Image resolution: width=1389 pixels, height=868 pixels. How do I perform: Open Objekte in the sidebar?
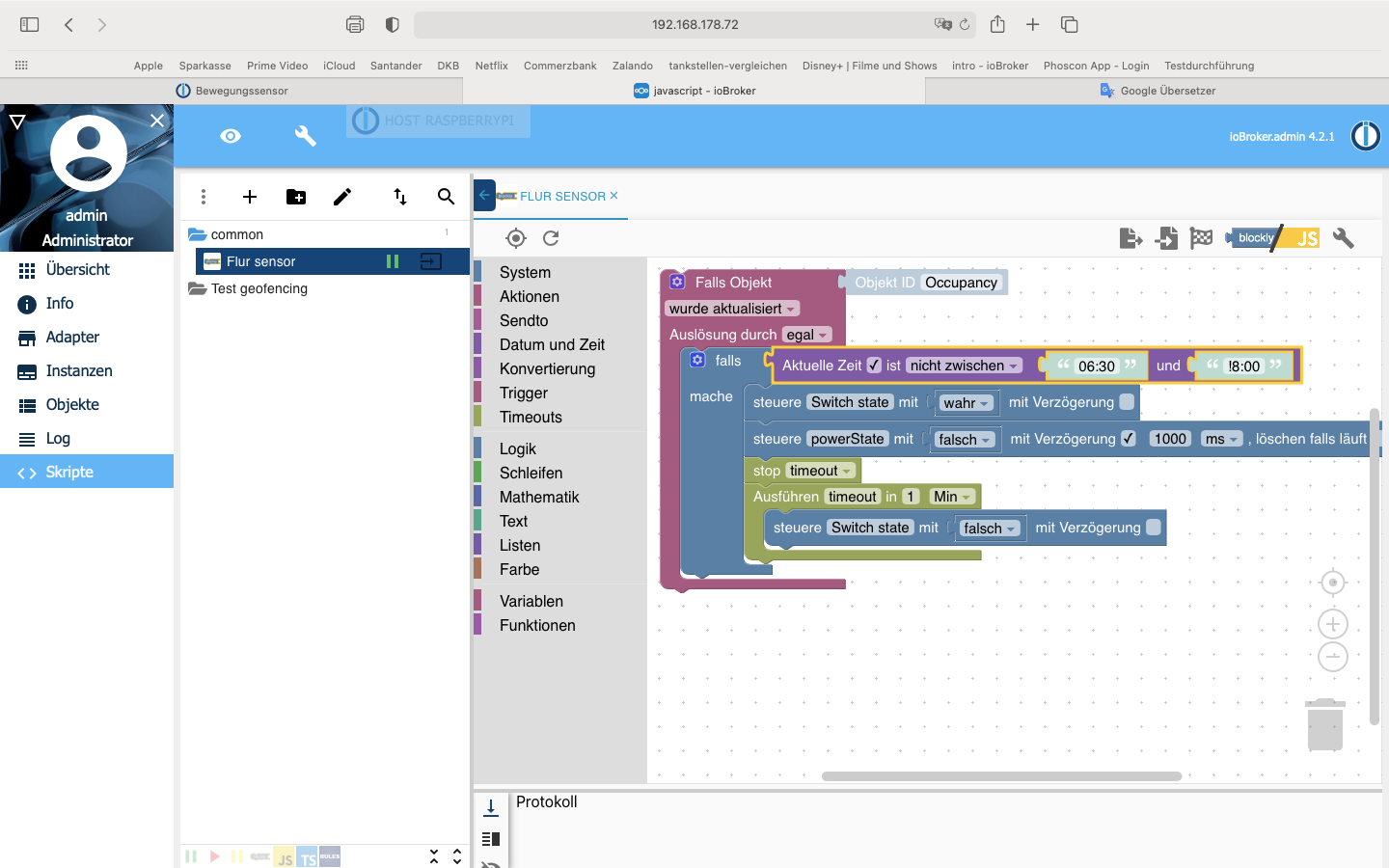pos(87,404)
